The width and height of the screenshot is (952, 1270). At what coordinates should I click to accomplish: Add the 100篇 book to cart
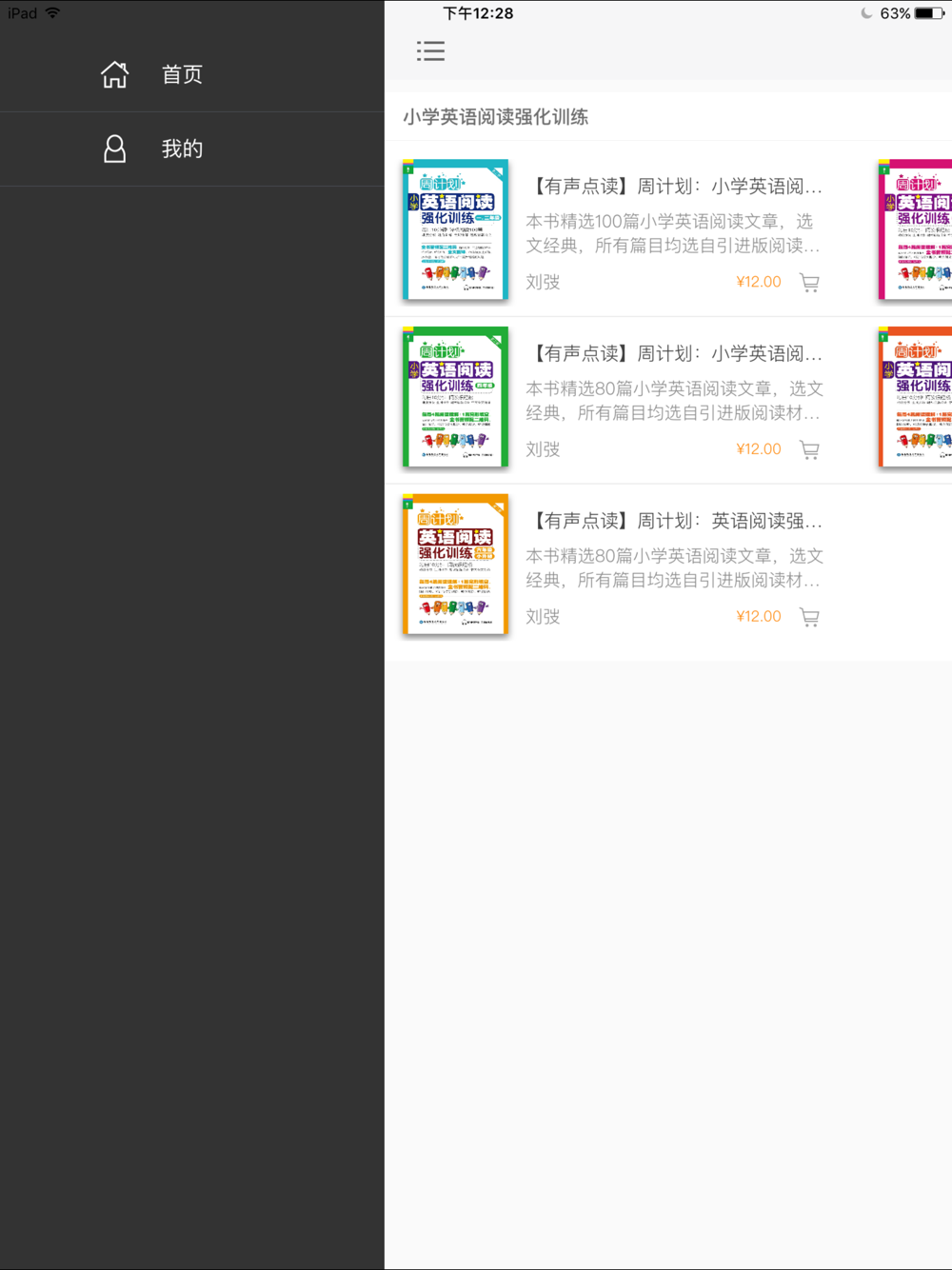click(810, 283)
